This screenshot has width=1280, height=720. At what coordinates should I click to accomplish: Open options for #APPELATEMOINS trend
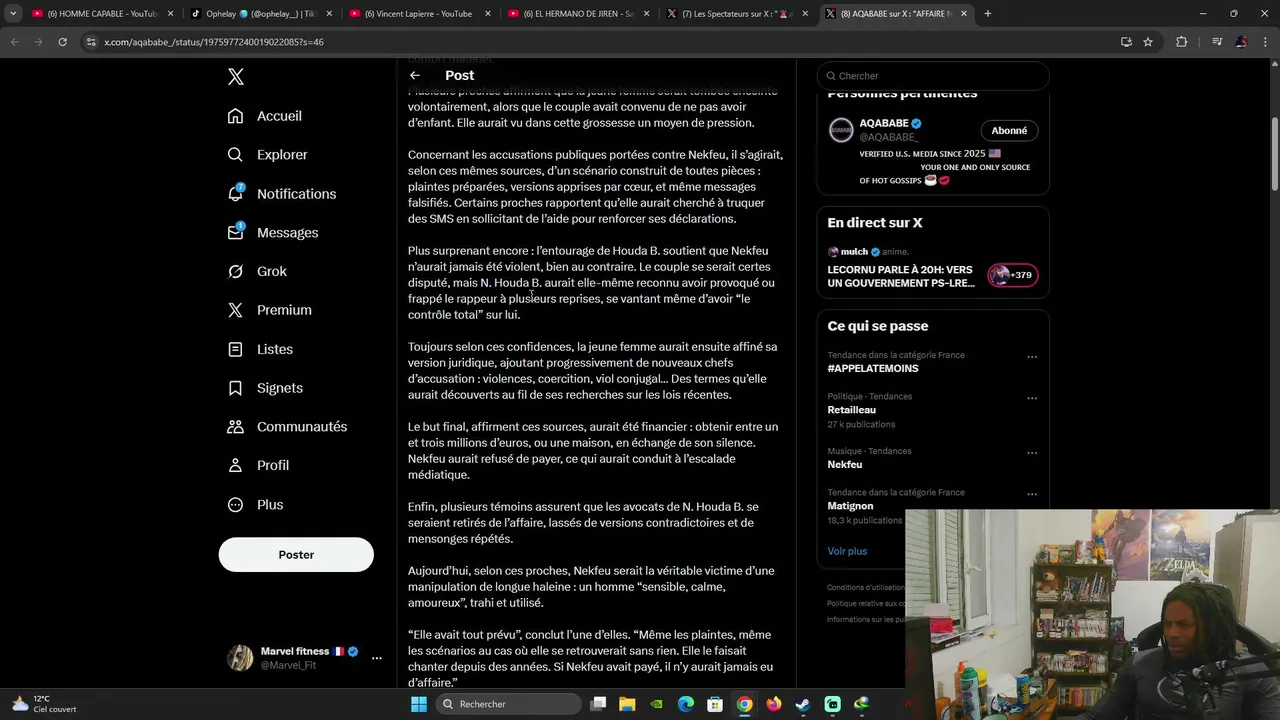1032,357
